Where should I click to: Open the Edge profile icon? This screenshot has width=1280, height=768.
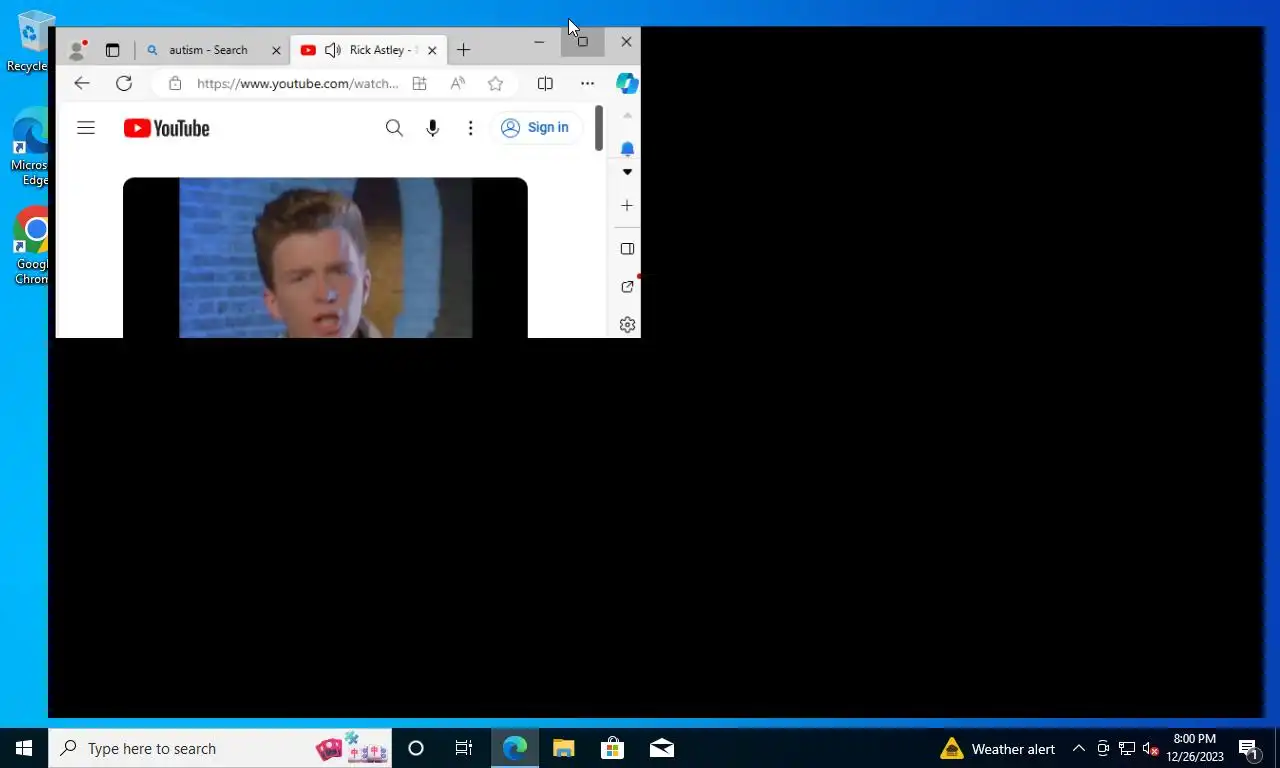click(x=76, y=50)
